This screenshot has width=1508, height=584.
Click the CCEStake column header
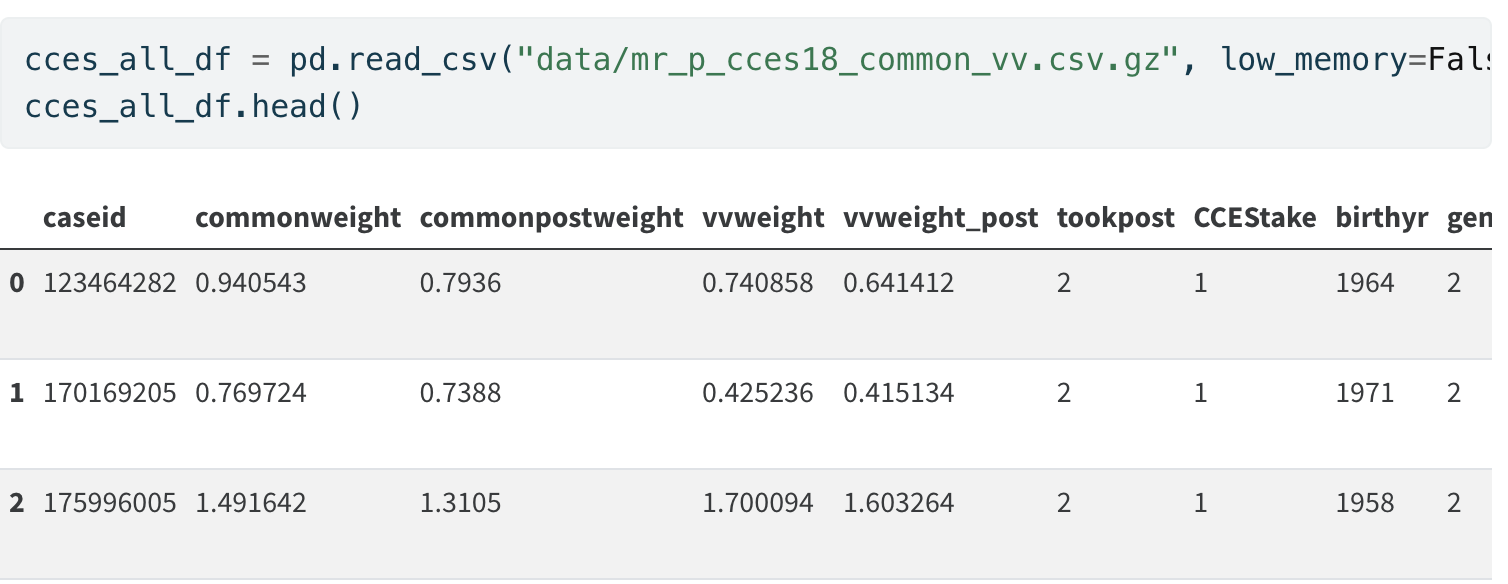tap(1255, 218)
